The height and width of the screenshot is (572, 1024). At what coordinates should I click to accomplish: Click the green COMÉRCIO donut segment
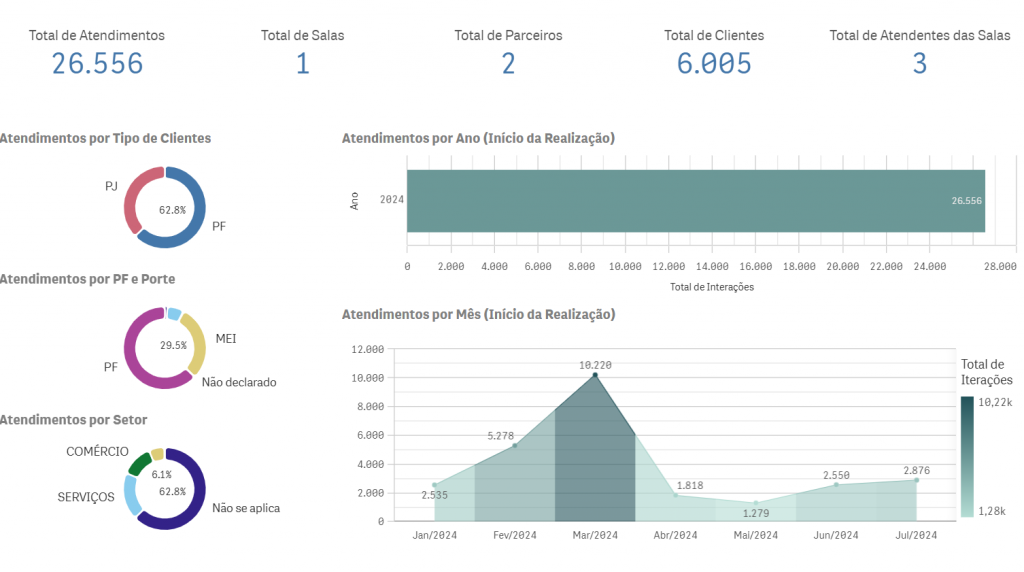(x=139, y=463)
